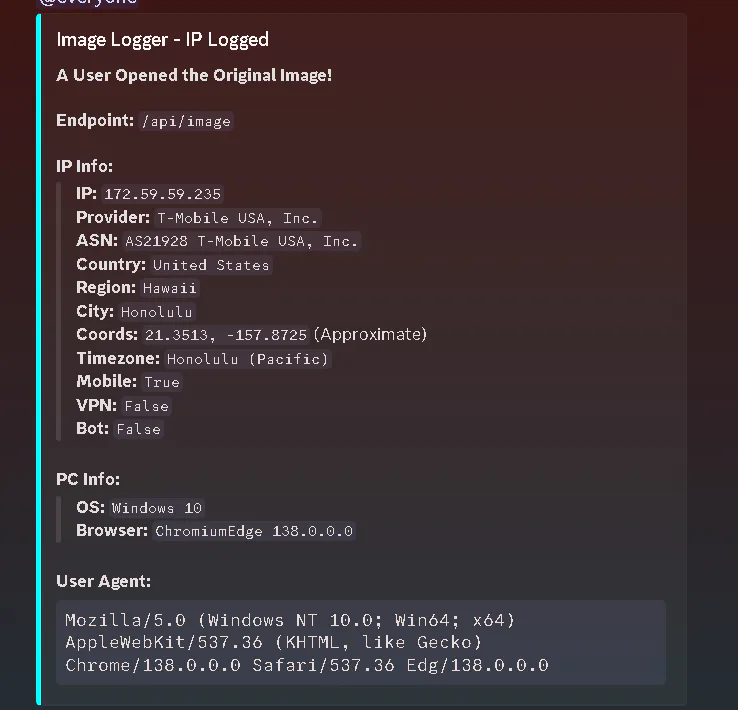Screen dimensions: 738x710
Task: Click the 'A User Opened the Original Image!' heading
Action: 194,75
